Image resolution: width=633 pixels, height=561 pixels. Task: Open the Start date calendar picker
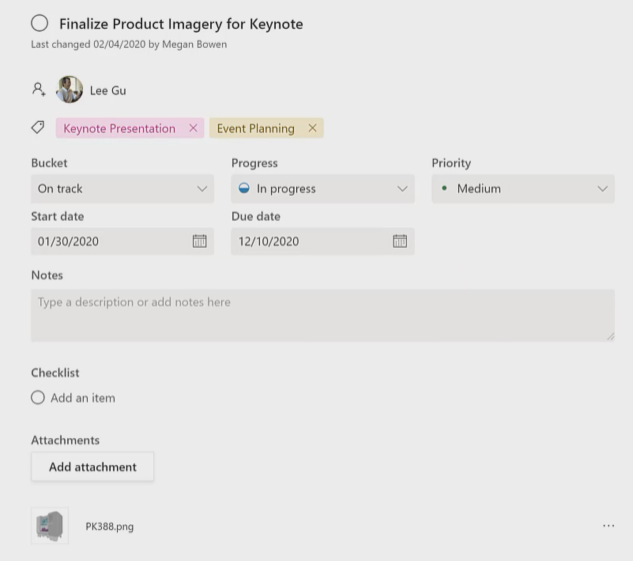[199, 241]
